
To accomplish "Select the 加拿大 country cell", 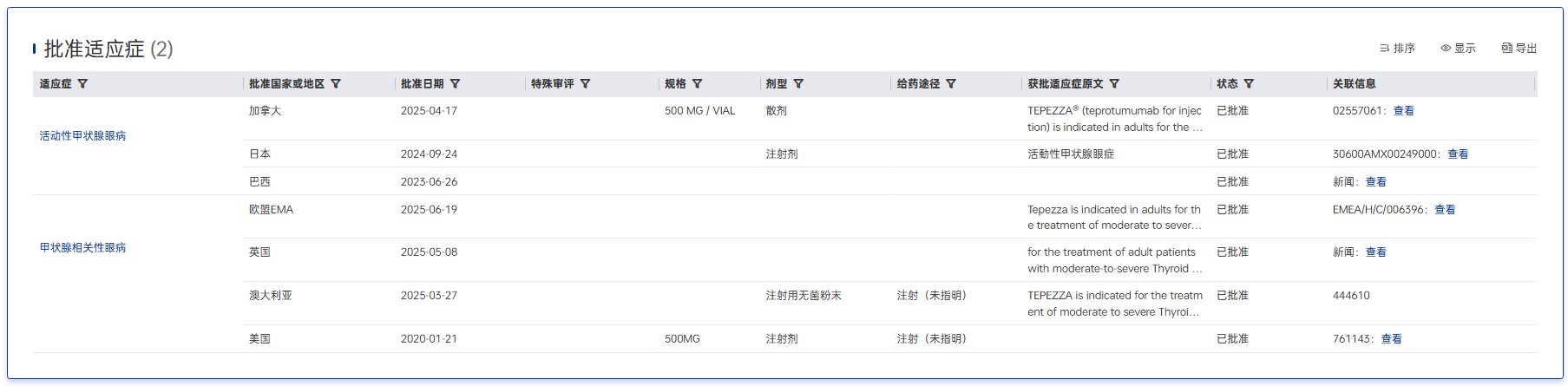I will pos(265,111).
